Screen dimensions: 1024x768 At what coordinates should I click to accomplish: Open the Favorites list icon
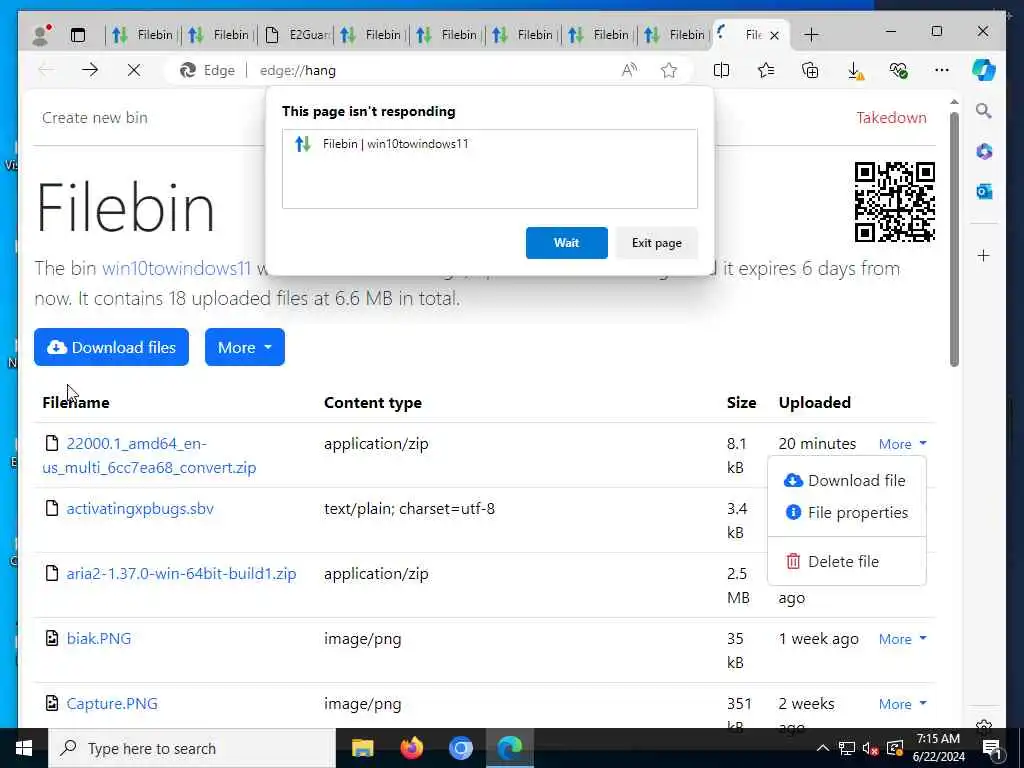pyautogui.click(x=766, y=70)
